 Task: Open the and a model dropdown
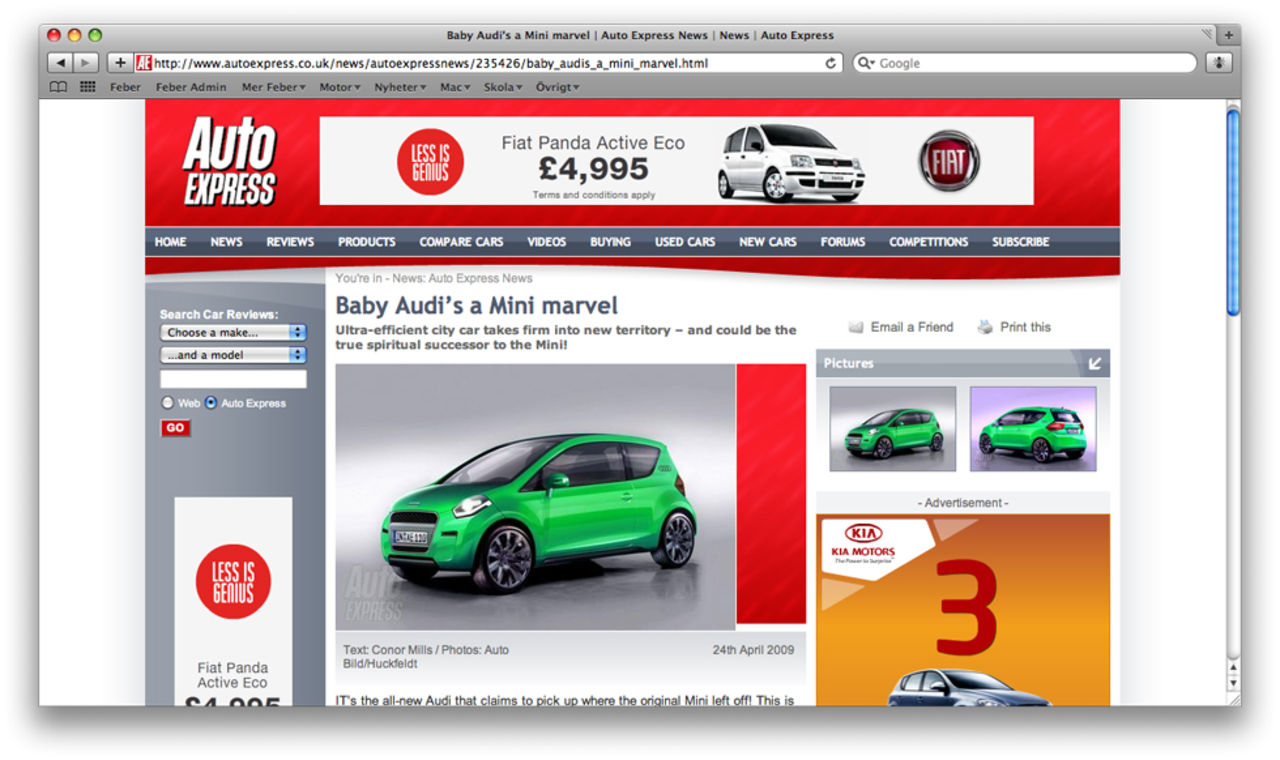point(233,355)
